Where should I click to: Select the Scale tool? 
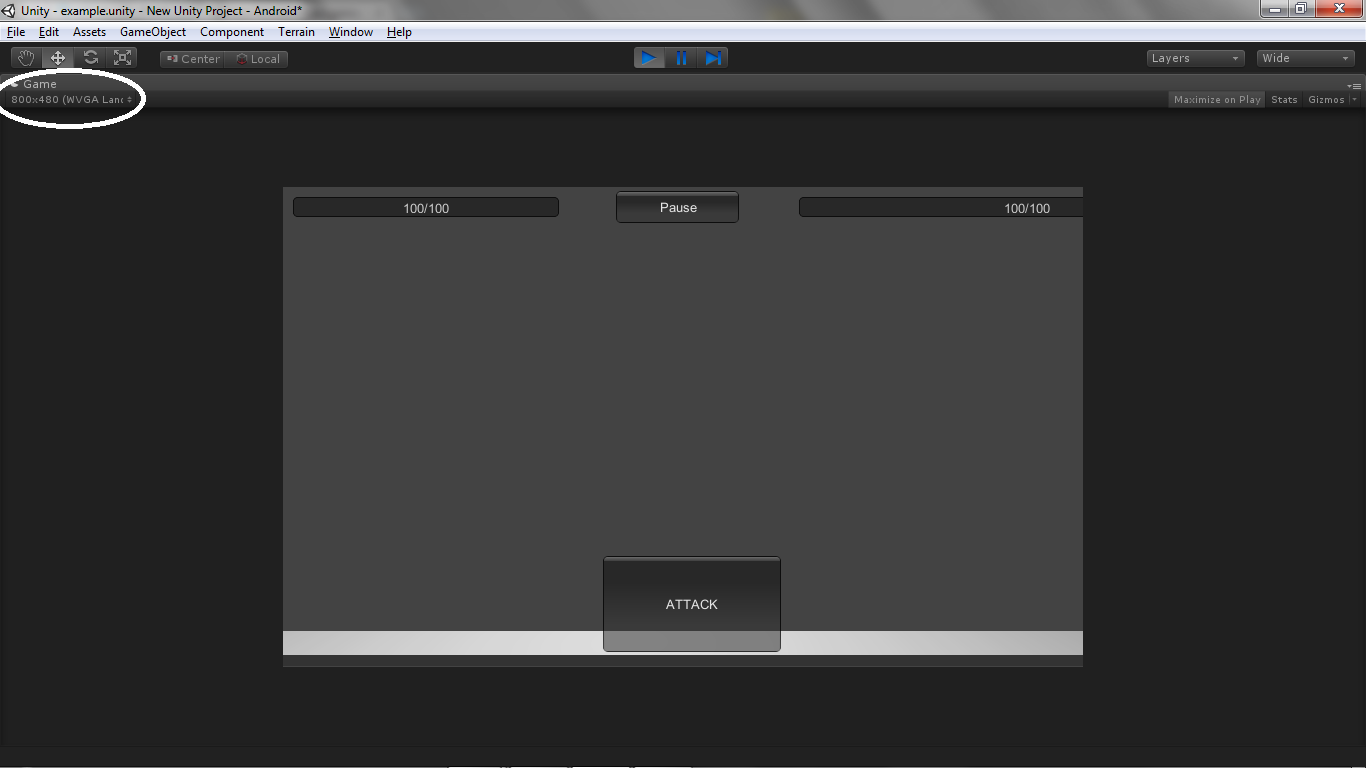coord(122,58)
